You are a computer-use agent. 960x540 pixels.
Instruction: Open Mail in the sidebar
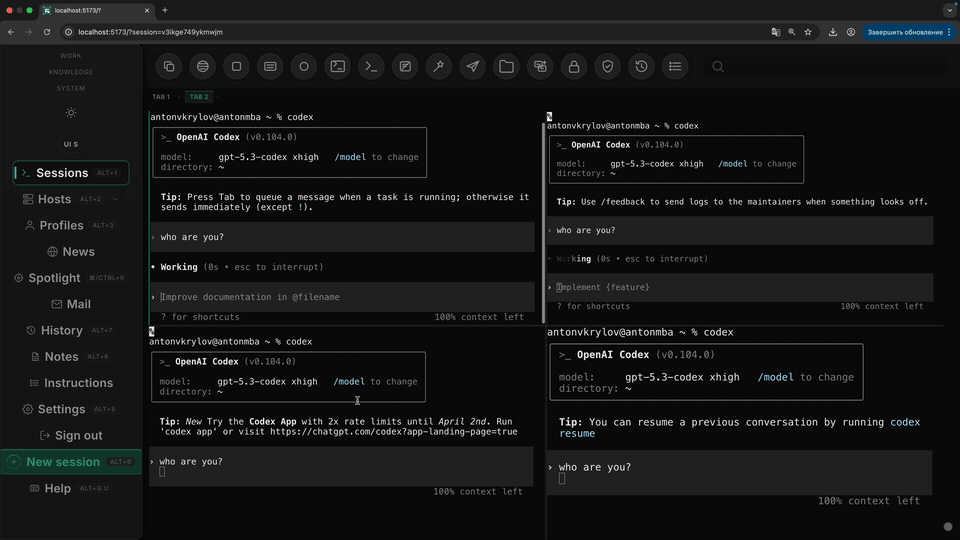click(71, 304)
